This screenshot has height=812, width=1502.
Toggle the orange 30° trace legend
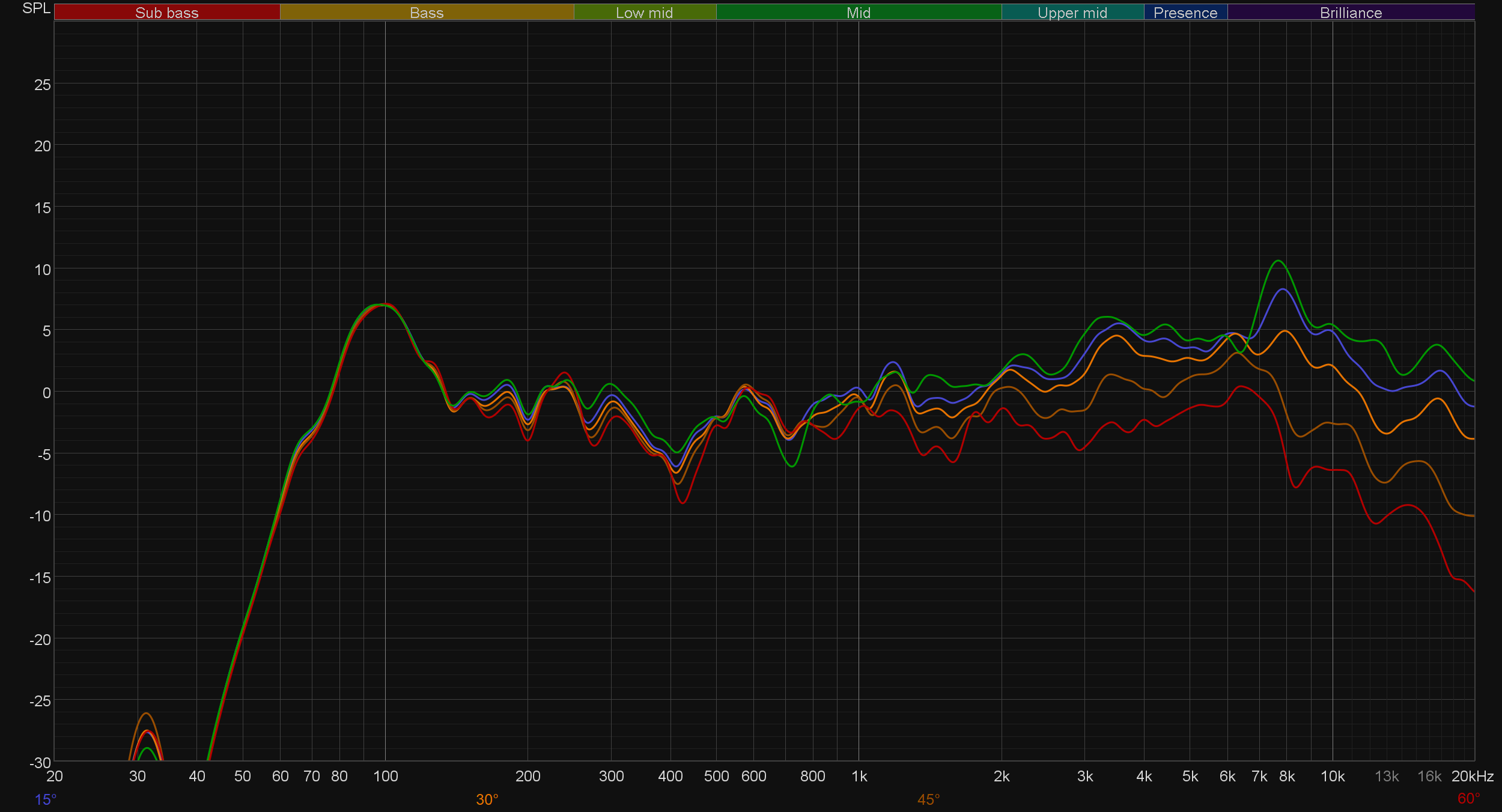click(x=487, y=799)
